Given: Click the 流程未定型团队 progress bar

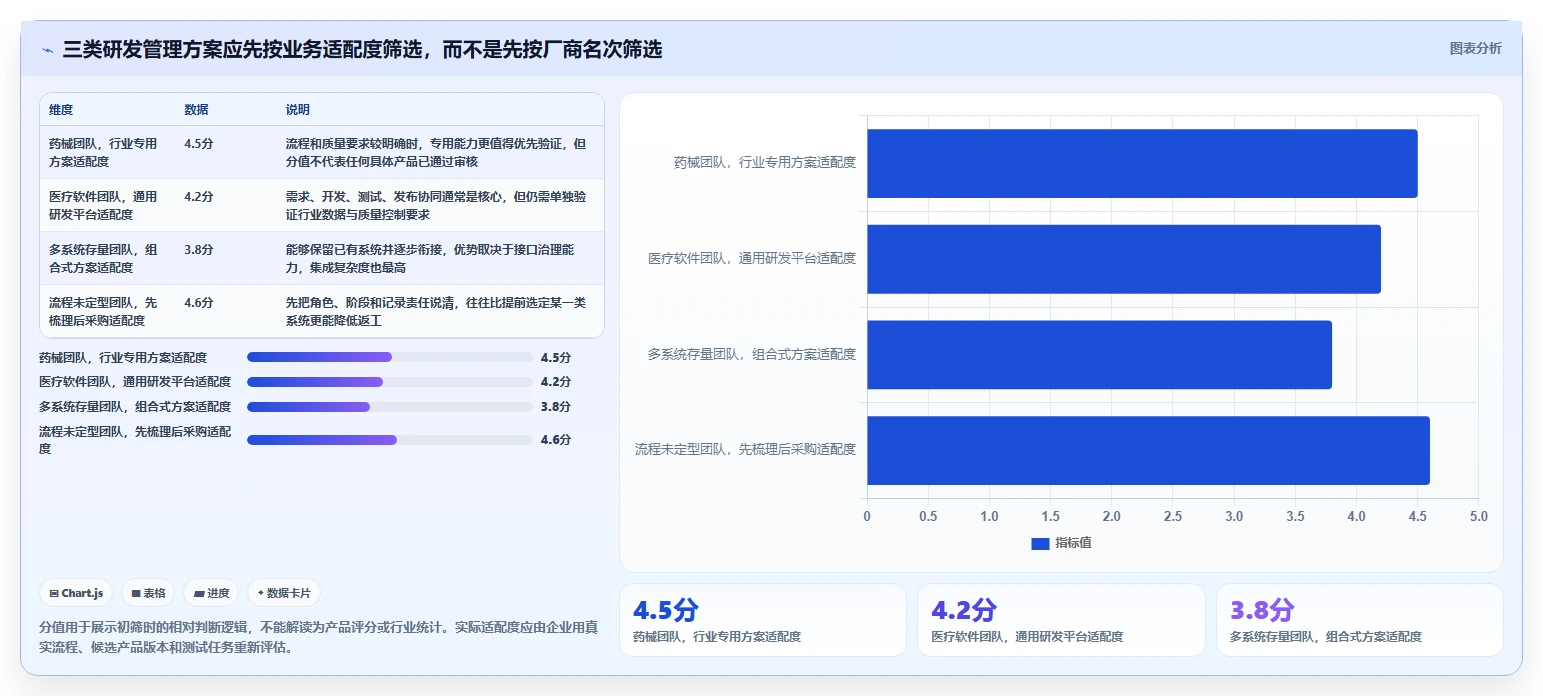Looking at the screenshot, I should coord(389,440).
